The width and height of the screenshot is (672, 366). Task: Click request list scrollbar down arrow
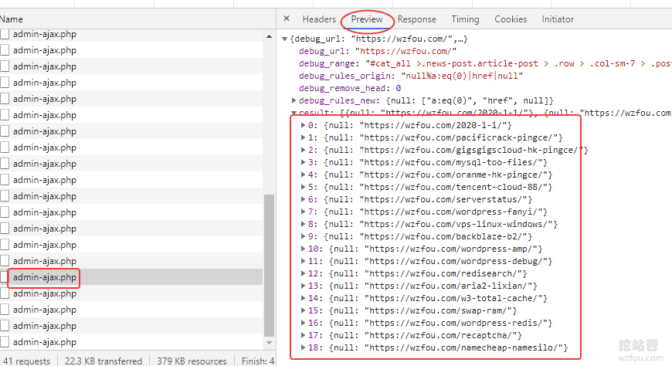(x=269, y=342)
